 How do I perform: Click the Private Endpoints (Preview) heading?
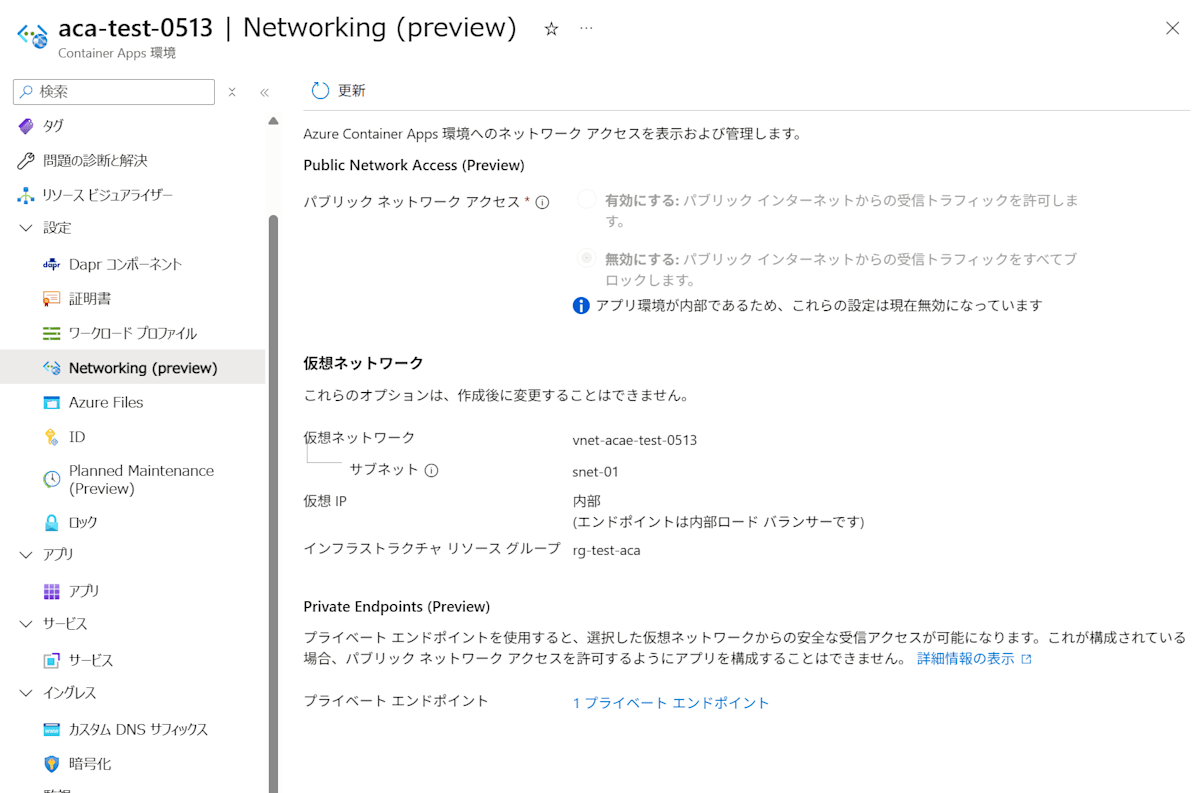click(397, 606)
